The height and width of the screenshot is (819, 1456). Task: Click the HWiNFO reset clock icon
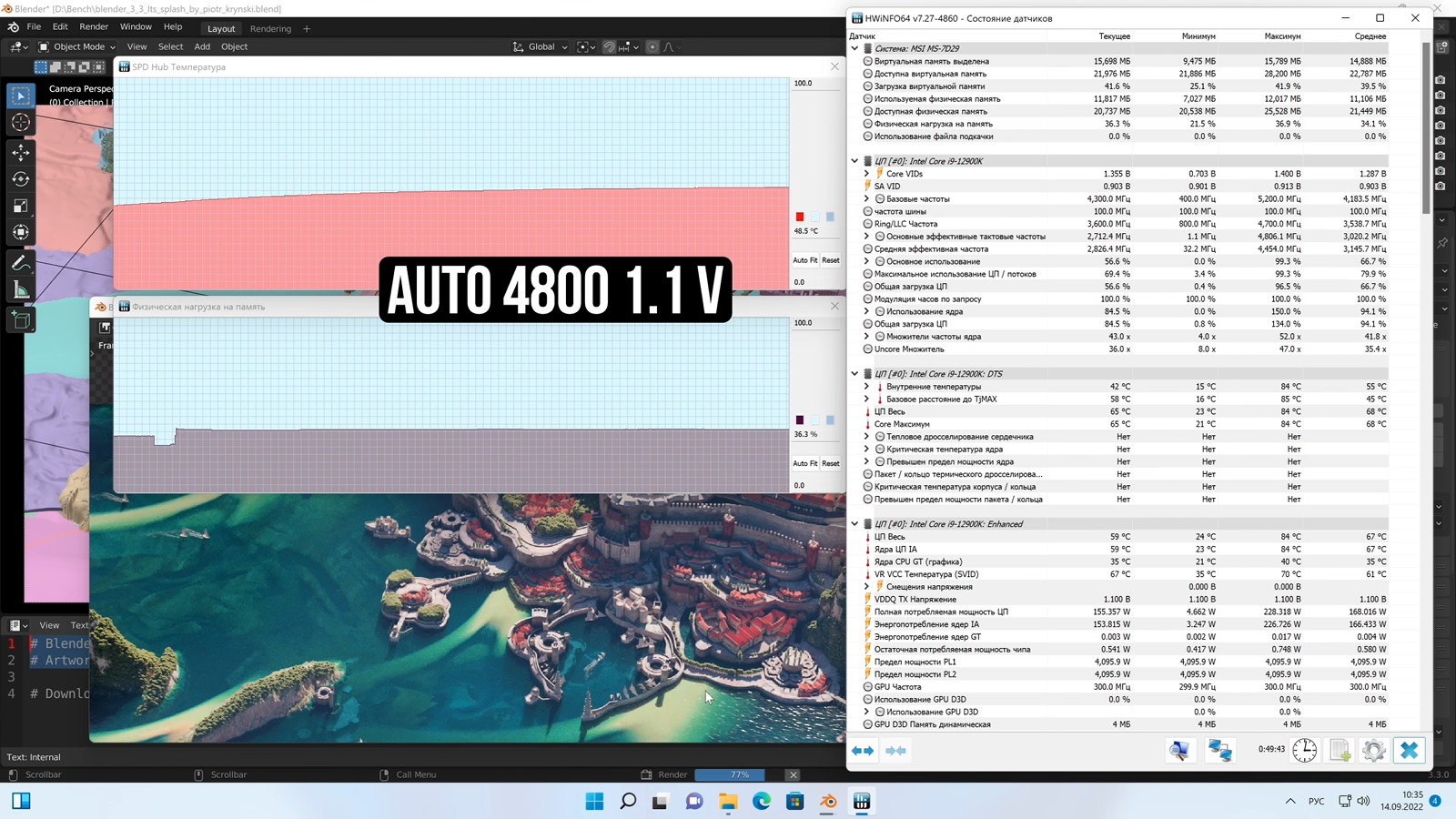[x=1304, y=750]
